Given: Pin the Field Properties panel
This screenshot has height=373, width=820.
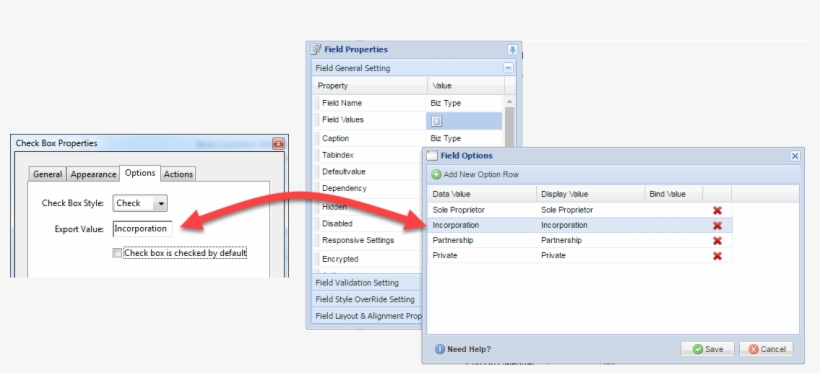Looking at the screenshot, I should (x=512, y=50).
